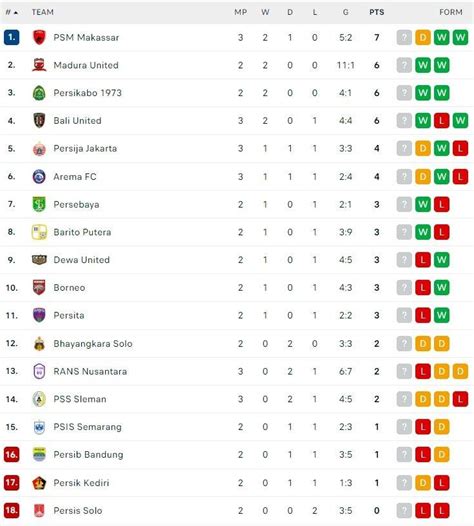Click the Arema FC blue logo
This screenshot has height=526, width=474.
coord(39,176)
